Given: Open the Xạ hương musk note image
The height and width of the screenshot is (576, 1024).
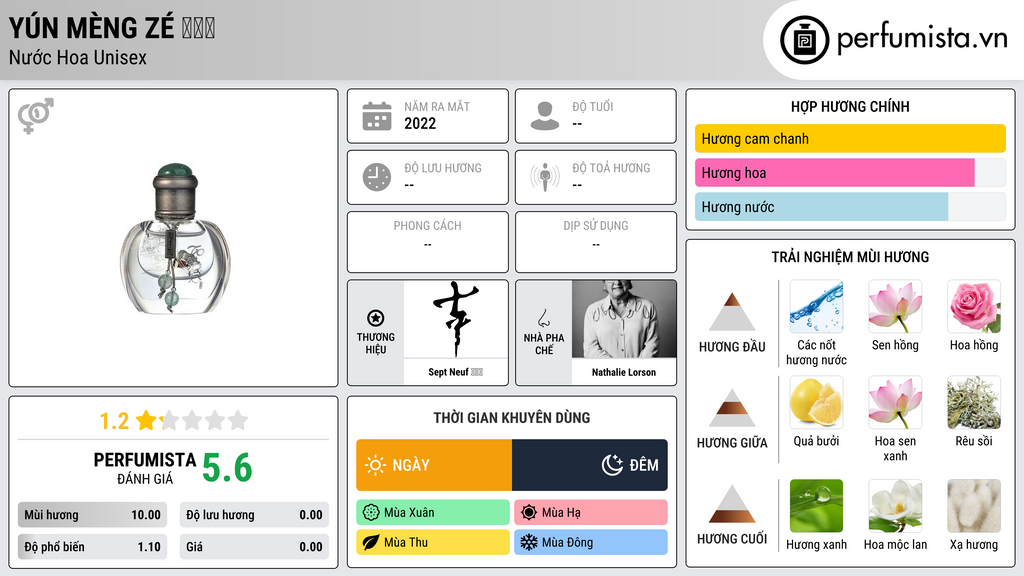Looking at the screenshot, I should [x=974, y=506].
